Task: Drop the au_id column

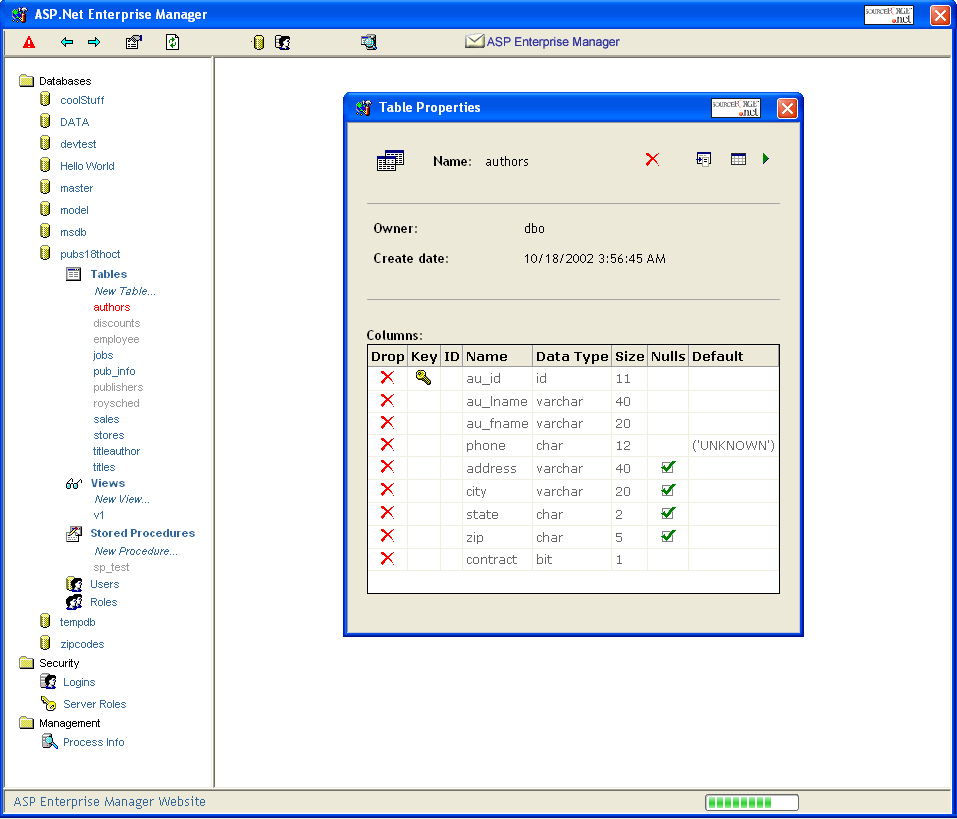Action: 387,377
